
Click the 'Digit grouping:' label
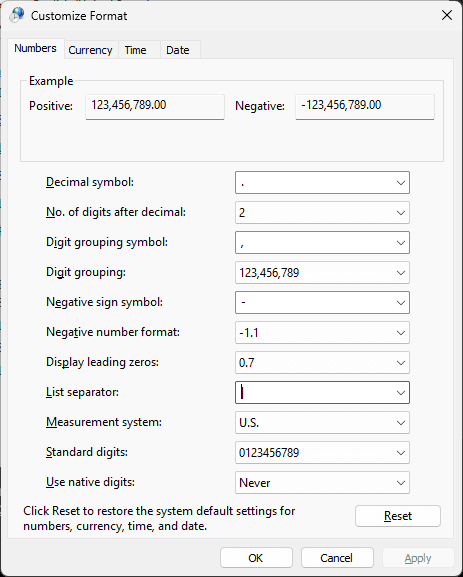pyautogui.click(x=86, y=272)
